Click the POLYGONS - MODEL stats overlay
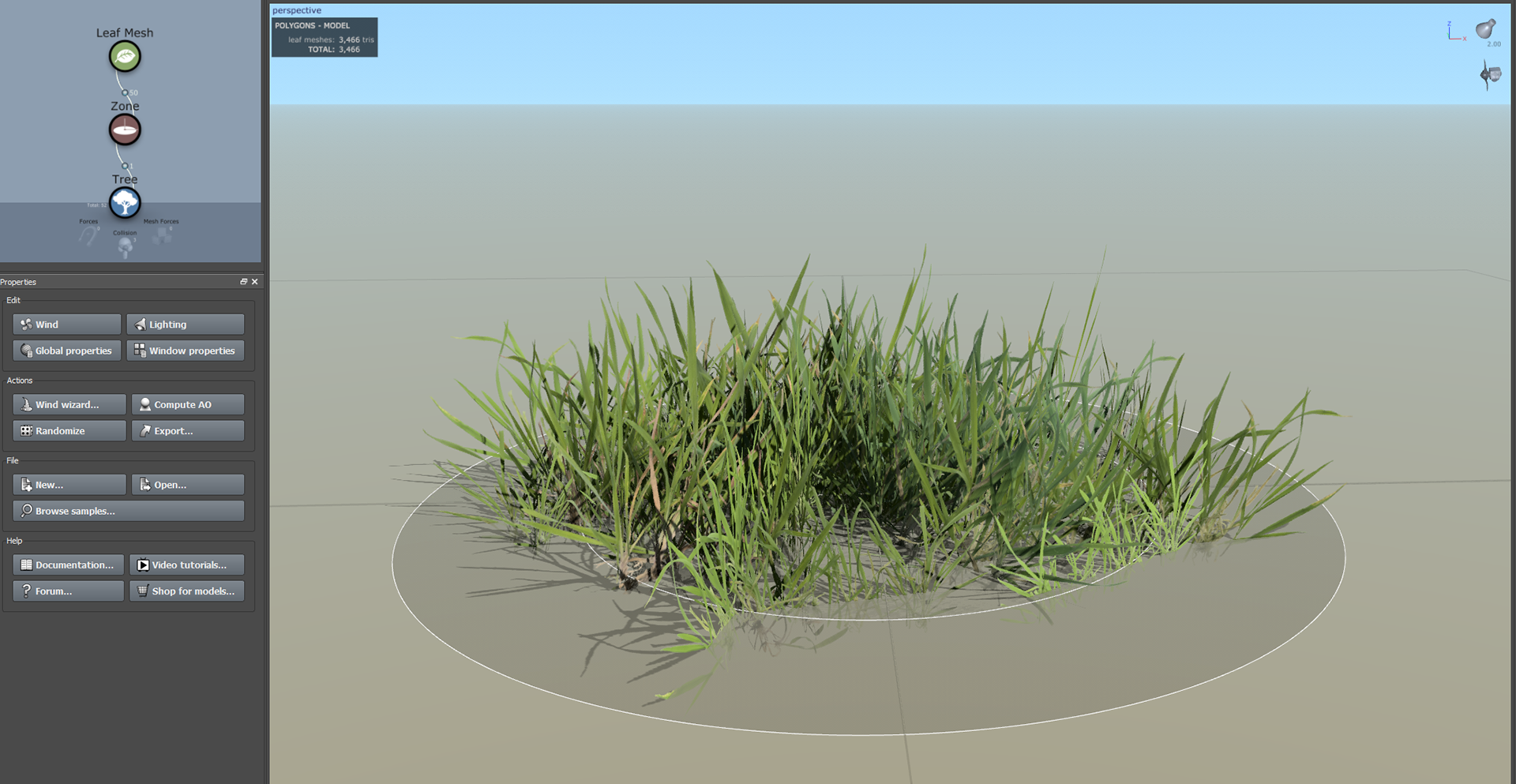 325,37
